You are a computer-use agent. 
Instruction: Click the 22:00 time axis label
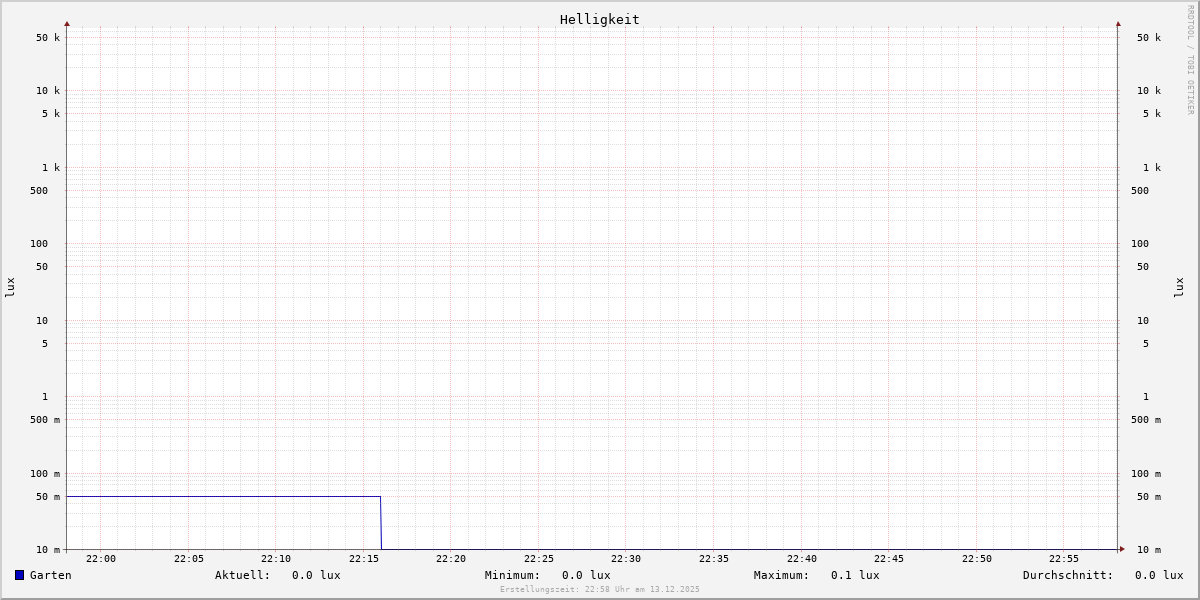click(101, 559)
